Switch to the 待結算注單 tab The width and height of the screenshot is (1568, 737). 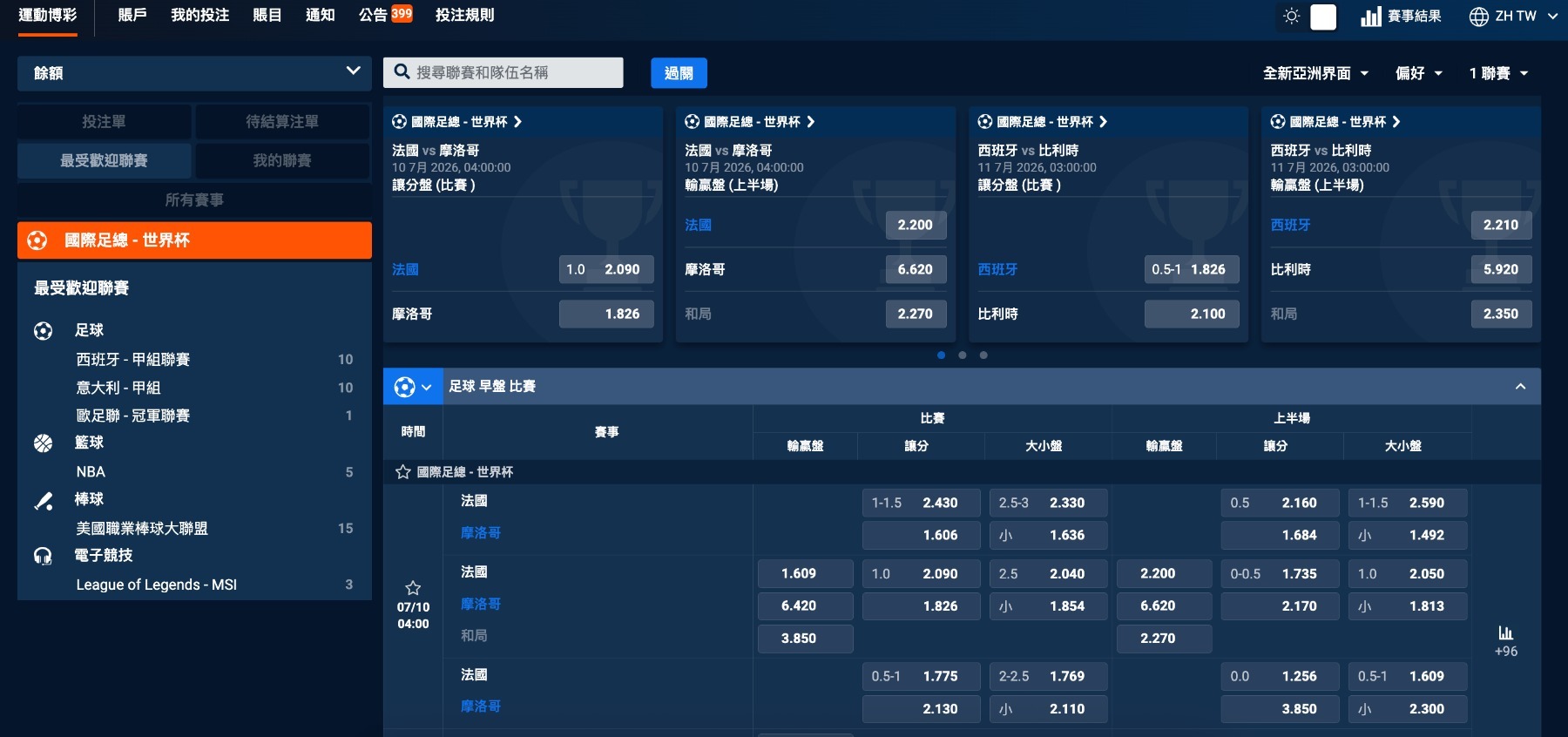282,121
